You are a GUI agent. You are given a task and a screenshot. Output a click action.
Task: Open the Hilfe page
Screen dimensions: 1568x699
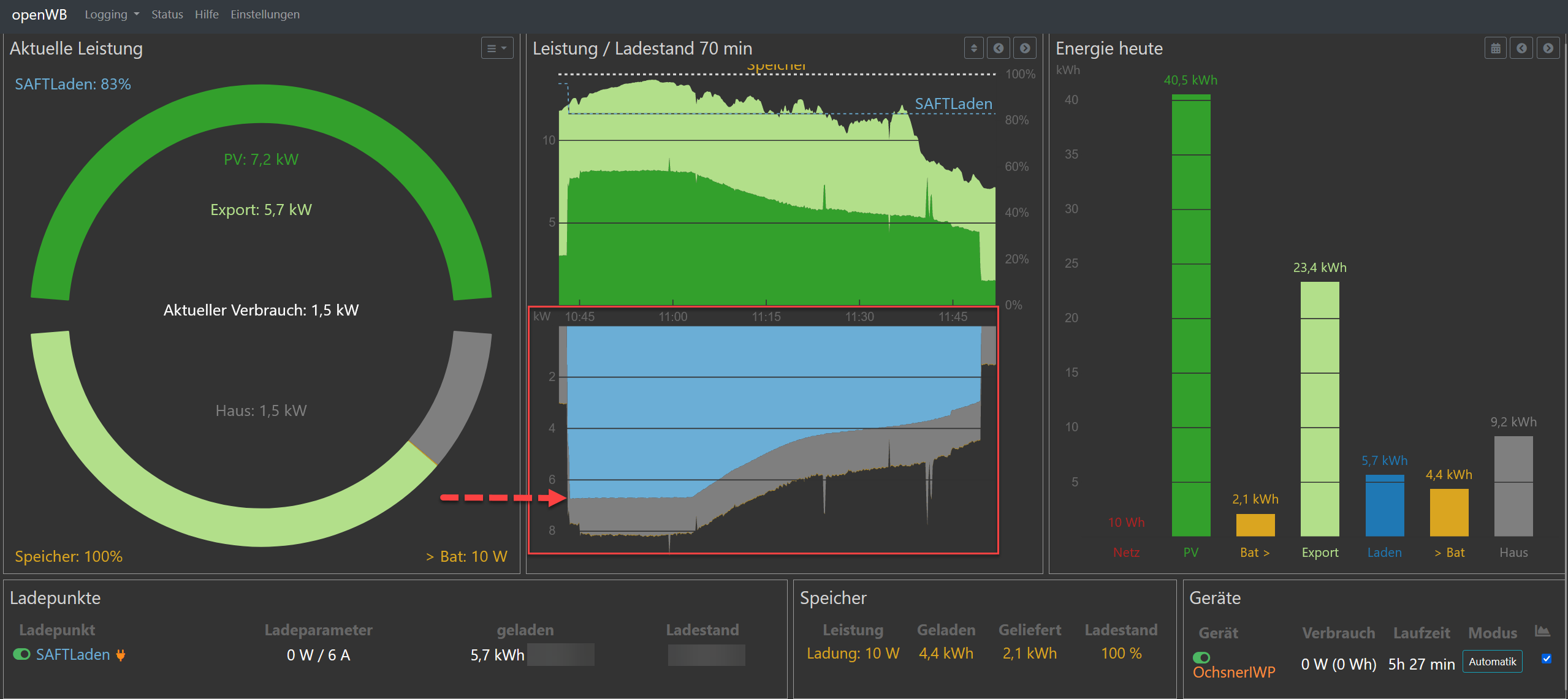[x=207, y=14]
